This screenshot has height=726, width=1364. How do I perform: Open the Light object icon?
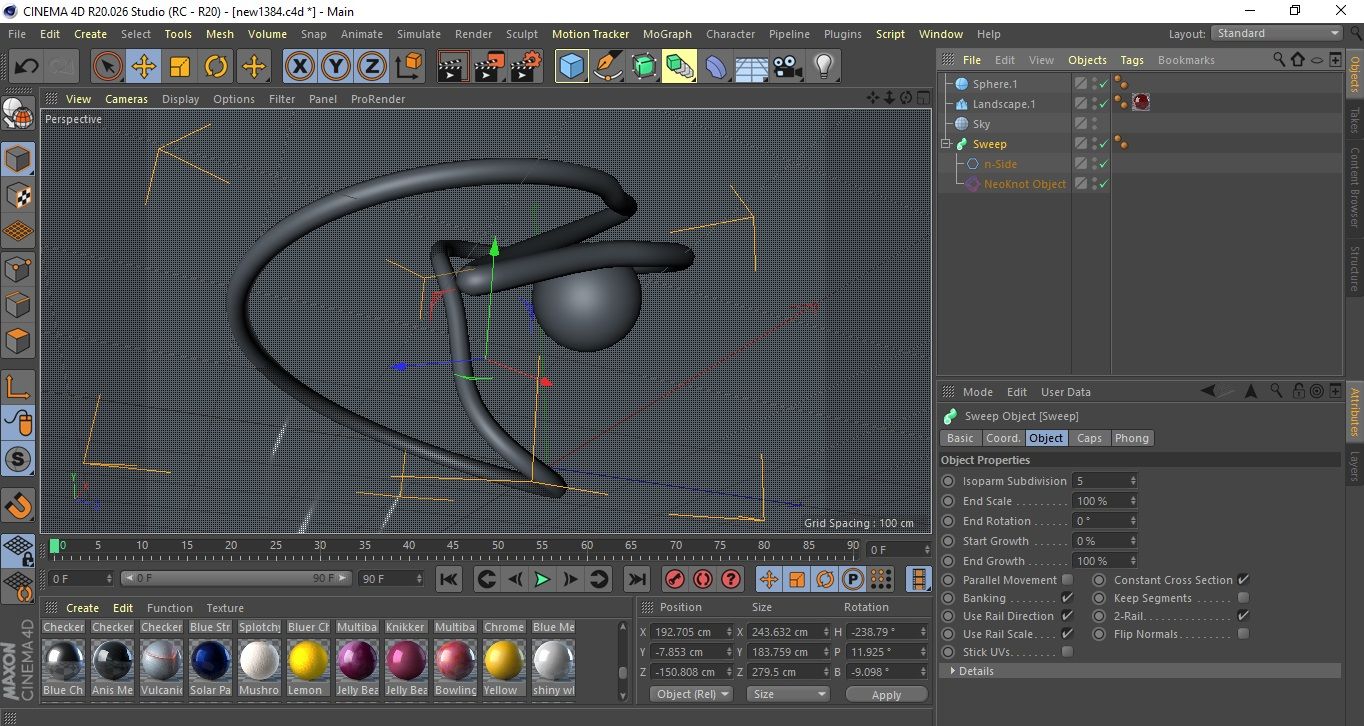tap(823, 67)
